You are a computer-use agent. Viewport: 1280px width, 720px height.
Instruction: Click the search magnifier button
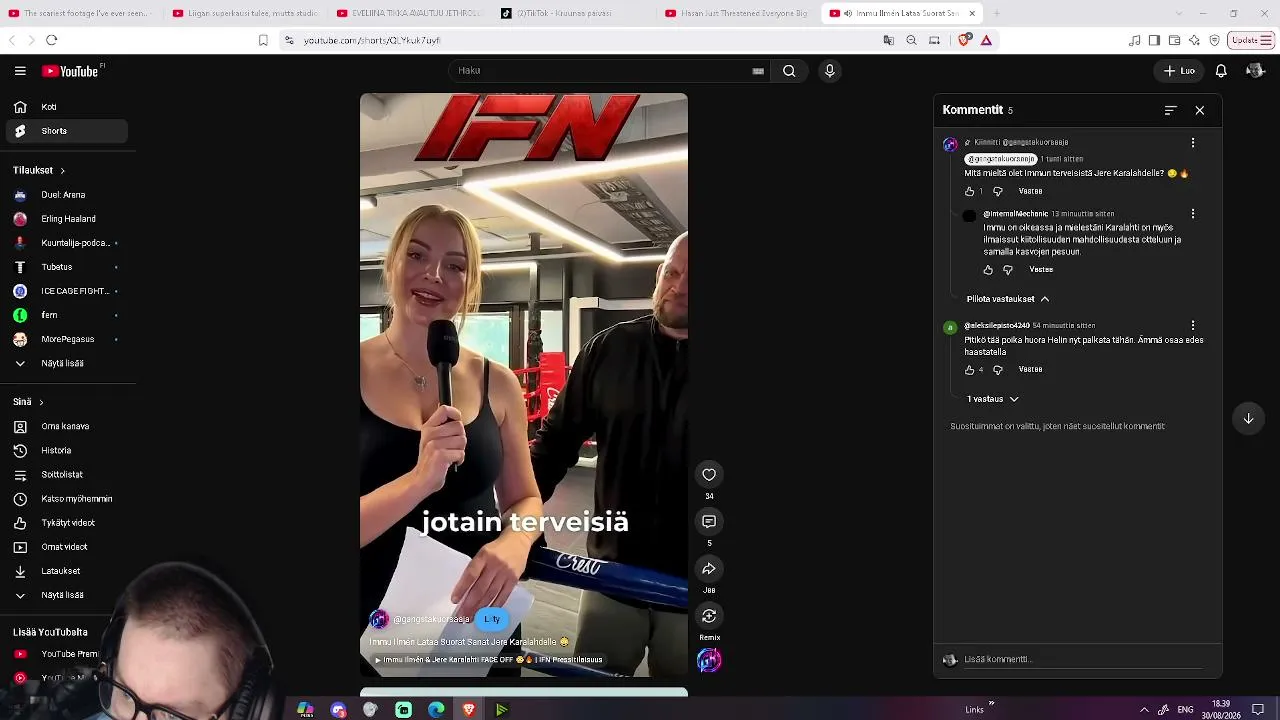tap(789, 71)
